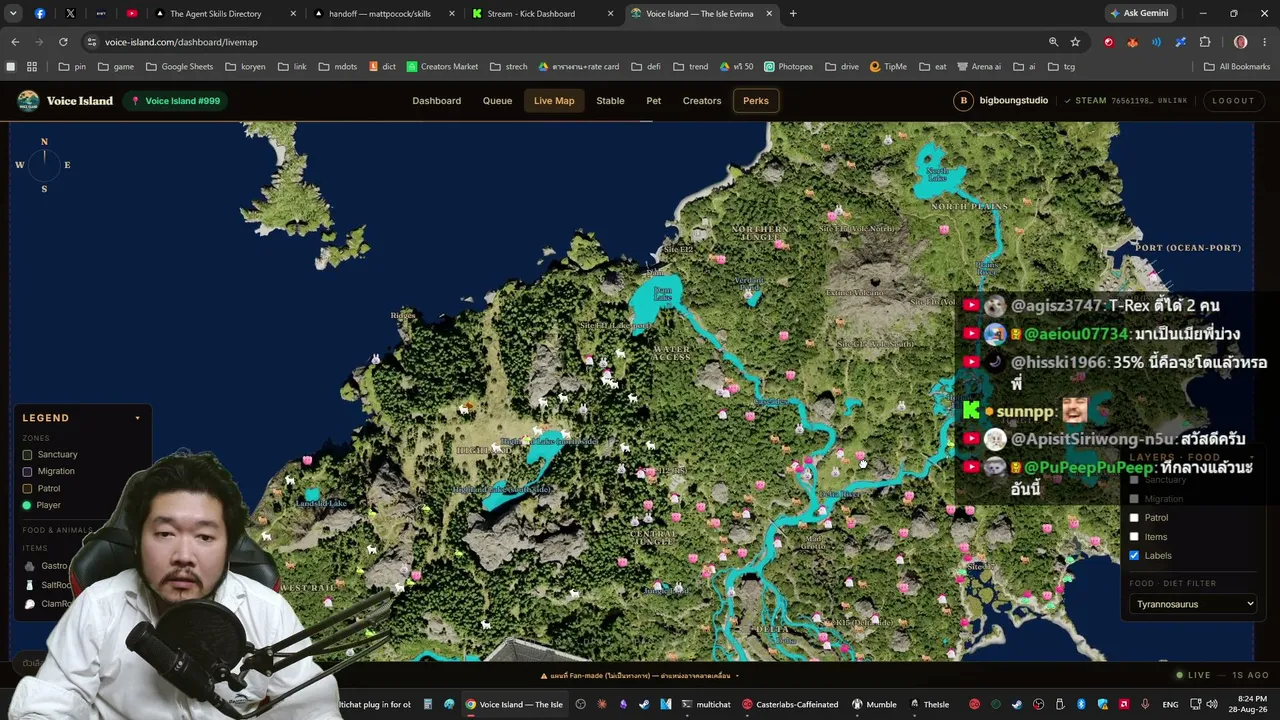
Task: Open the Chrome three-dot menu
Action: tap(1265, 42)
